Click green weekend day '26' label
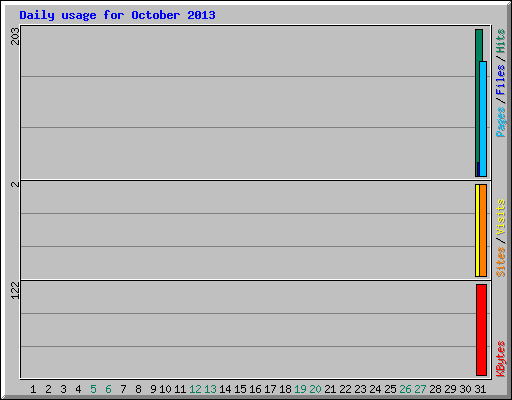The image size is (512, 400). click(x=405, y=389)
